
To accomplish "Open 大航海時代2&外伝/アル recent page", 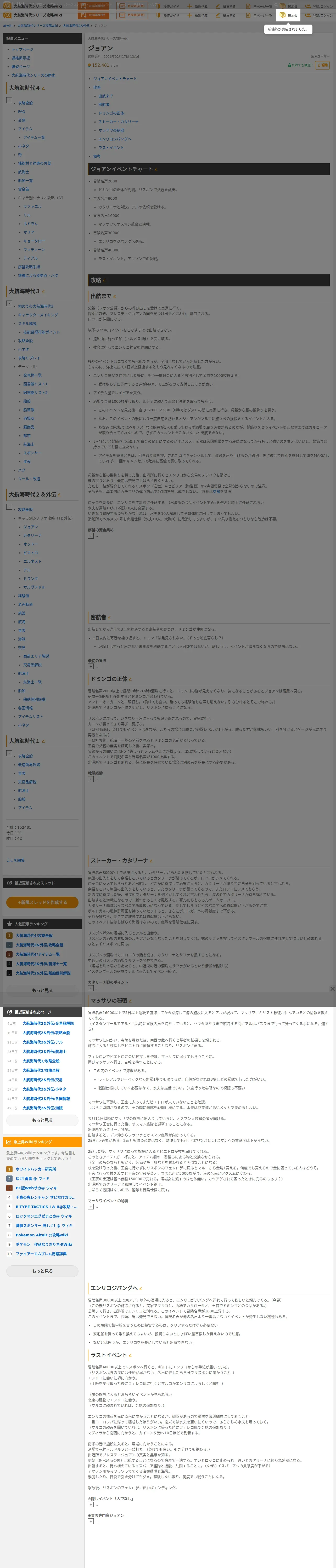I will (x=43, y=1042).
